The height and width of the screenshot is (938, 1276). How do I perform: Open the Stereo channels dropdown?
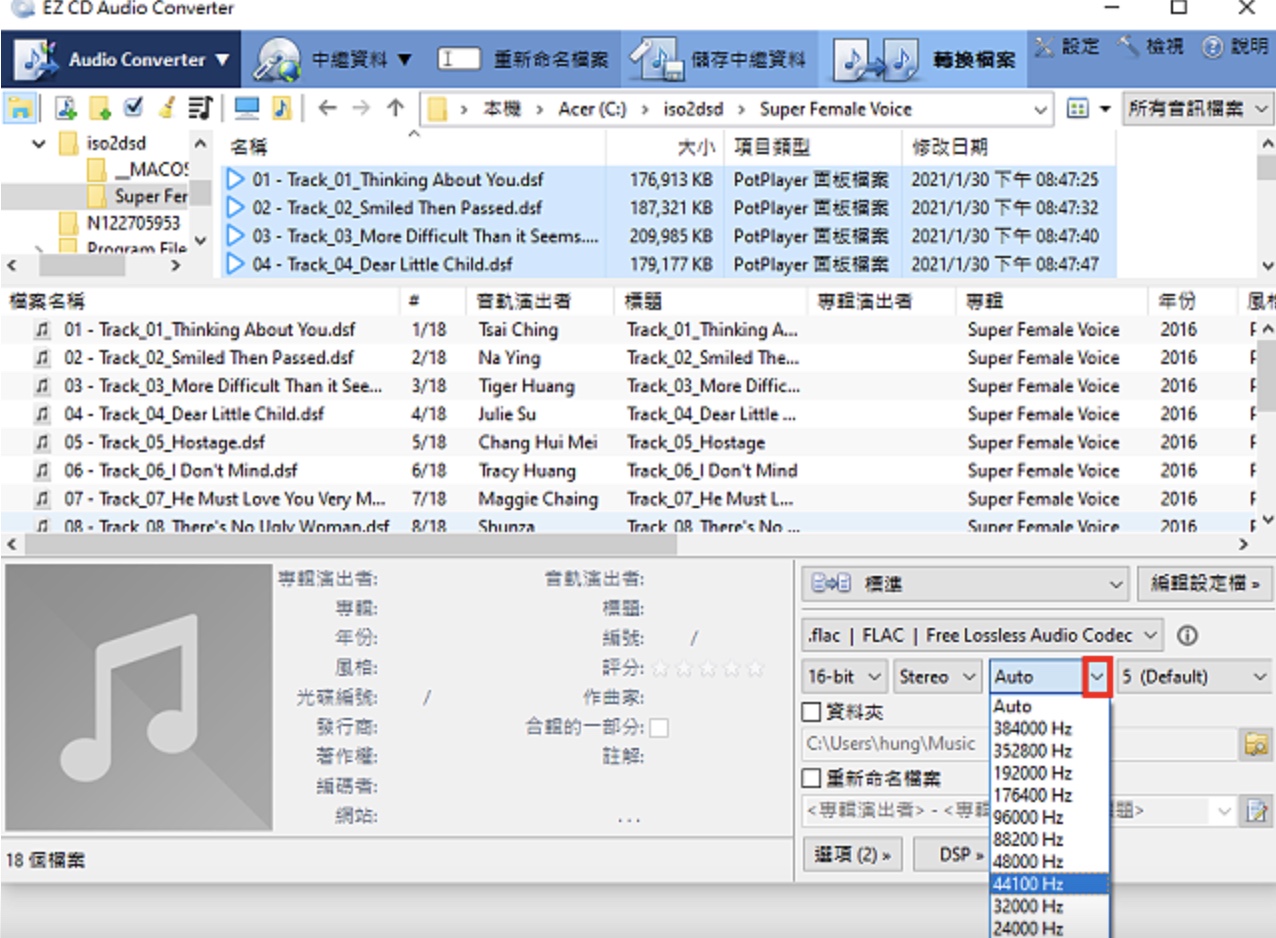point(938,677)
